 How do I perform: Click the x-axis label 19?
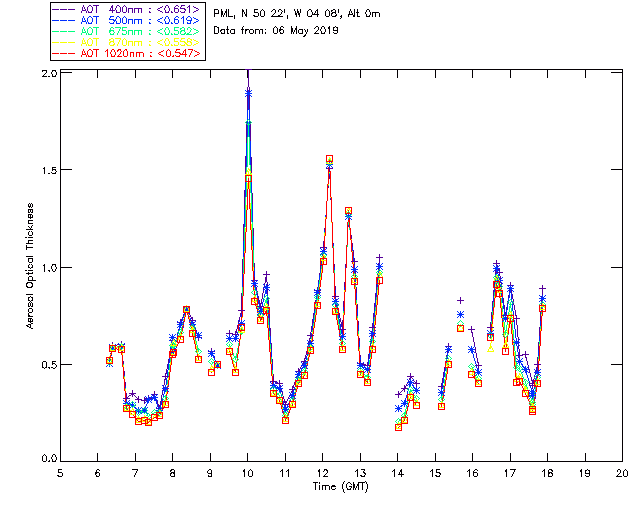pos(585,473)
